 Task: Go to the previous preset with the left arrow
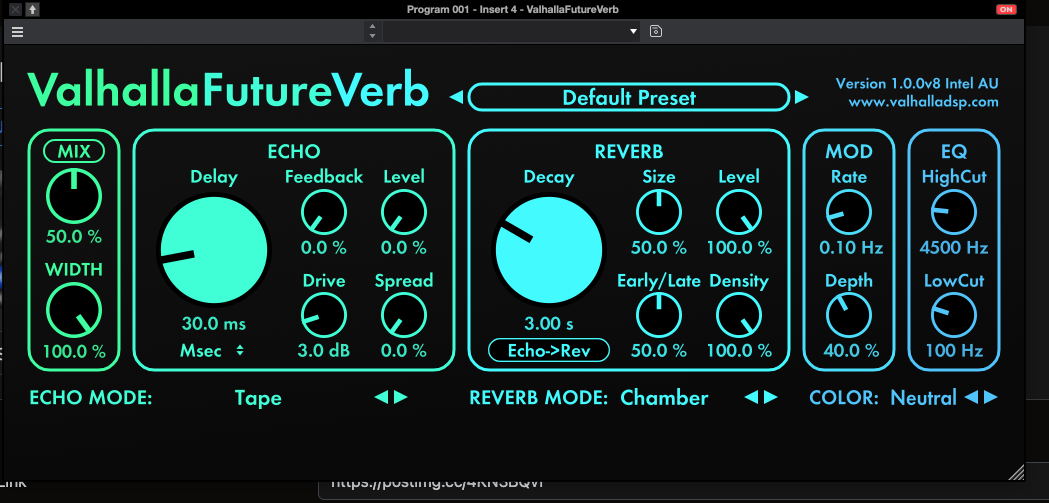tap(456, 98)
